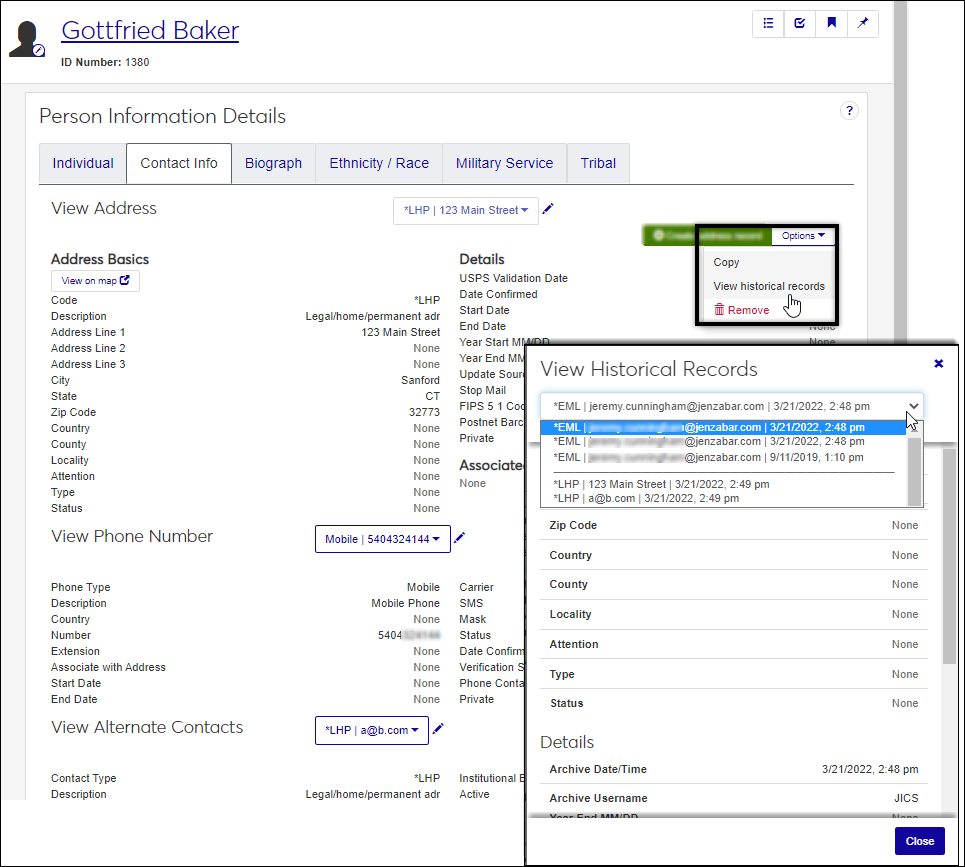965x867 pixels.
Task: Click the checklist icon in top toolbar
Action: [800, 24]
